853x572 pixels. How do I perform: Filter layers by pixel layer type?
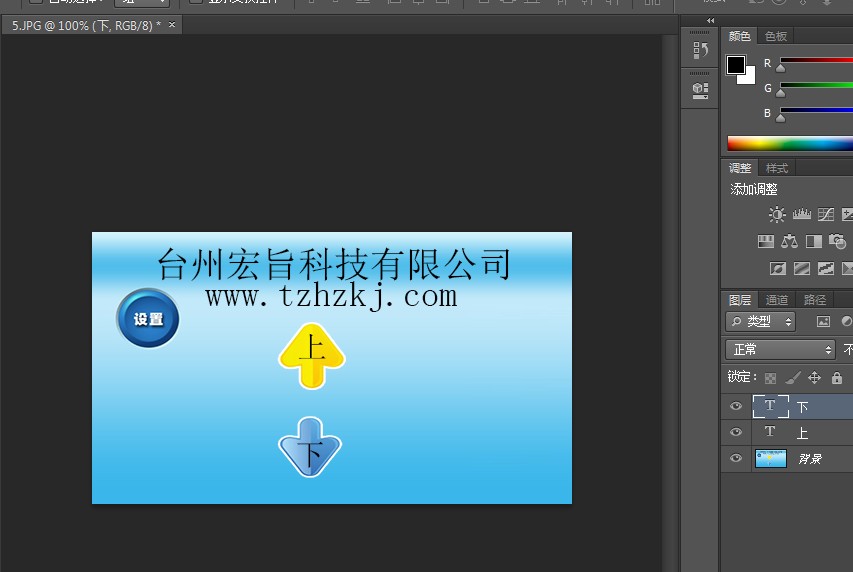[x=823, y=322]
